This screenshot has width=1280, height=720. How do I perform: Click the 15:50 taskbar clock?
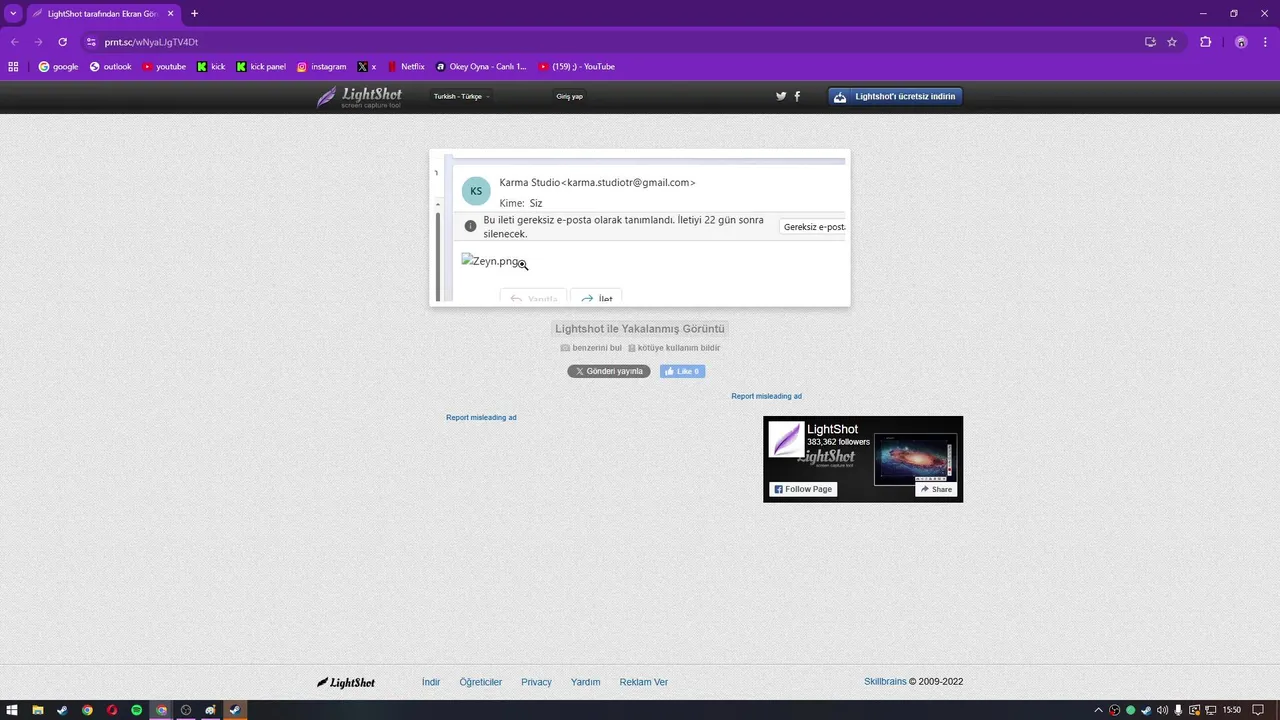pos(1232,710)
